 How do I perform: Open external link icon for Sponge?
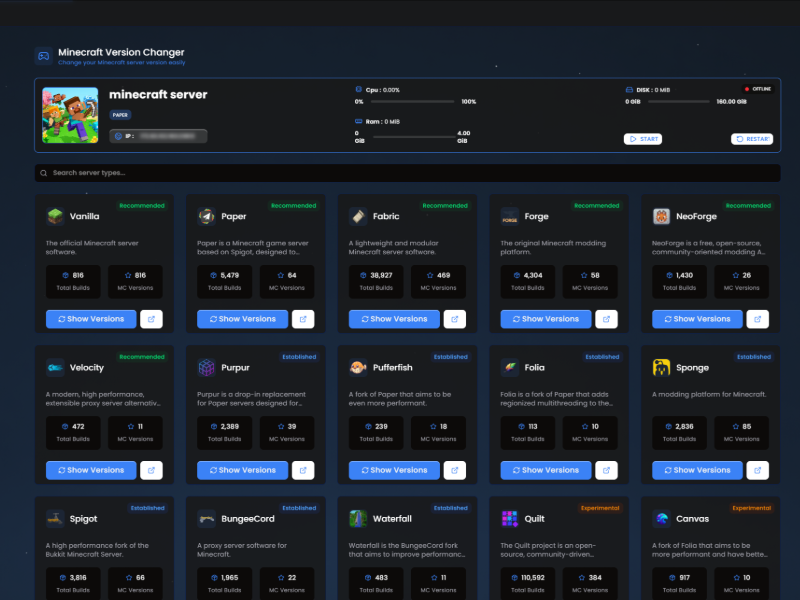coord(758,470)
